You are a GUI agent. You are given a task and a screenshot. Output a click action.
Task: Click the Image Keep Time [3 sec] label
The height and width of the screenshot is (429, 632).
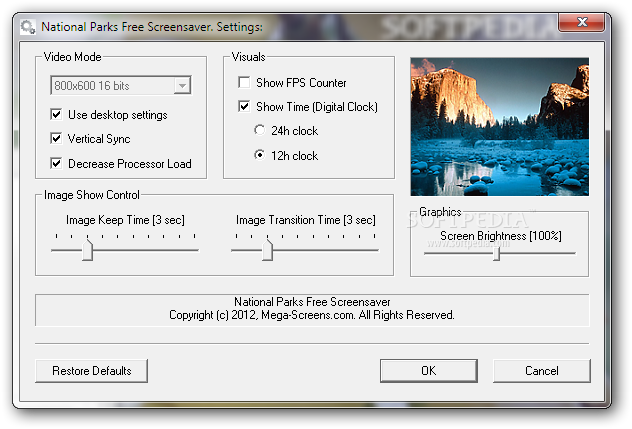tap(125, 220)
